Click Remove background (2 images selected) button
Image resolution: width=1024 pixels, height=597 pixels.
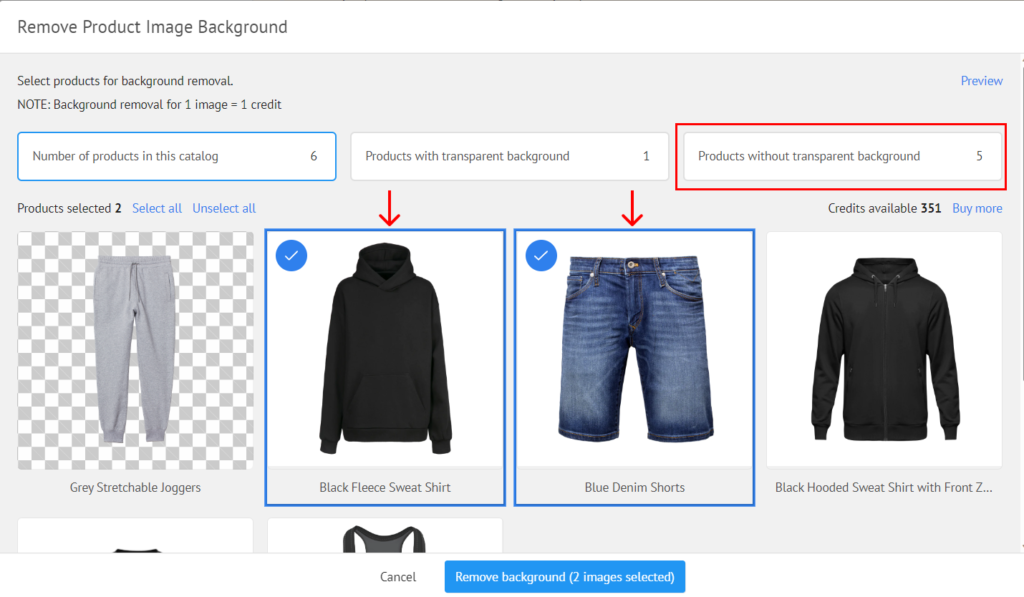point(564,577)
